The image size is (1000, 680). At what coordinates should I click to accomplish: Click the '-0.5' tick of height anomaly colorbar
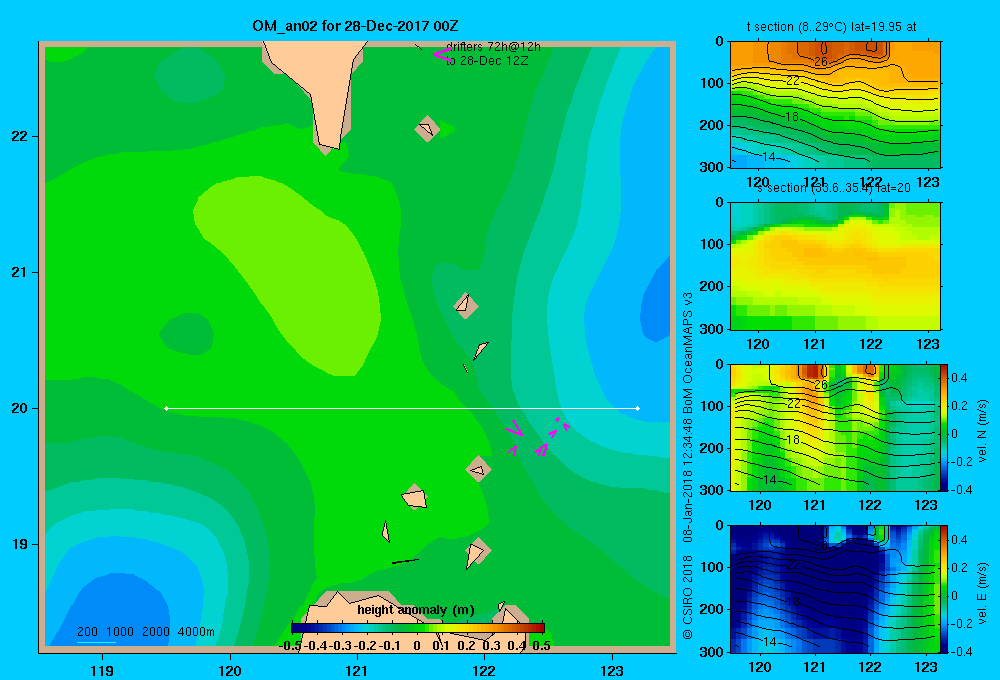tap(290, 646)
